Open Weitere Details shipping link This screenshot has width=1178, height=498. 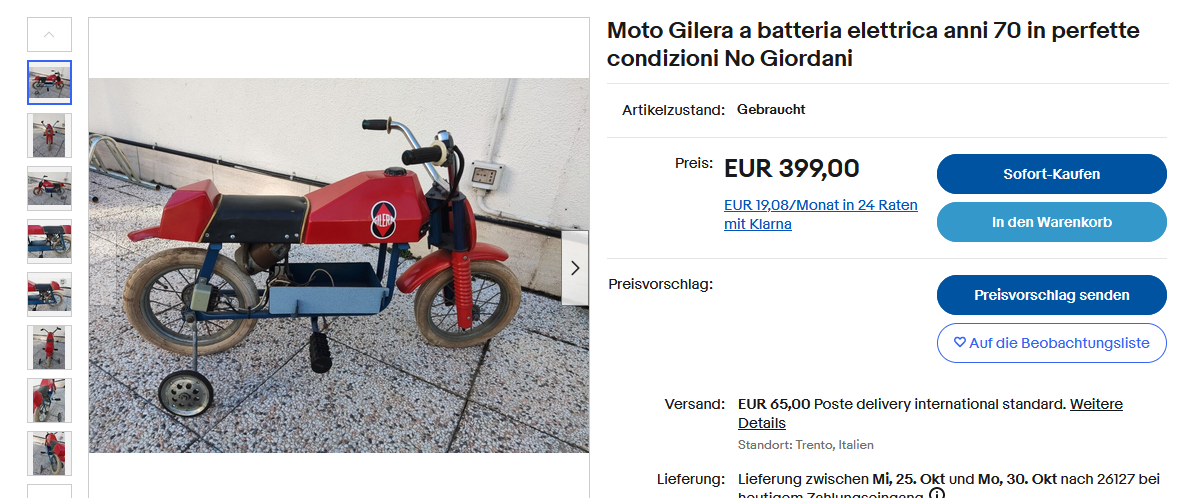click(930, 413)
